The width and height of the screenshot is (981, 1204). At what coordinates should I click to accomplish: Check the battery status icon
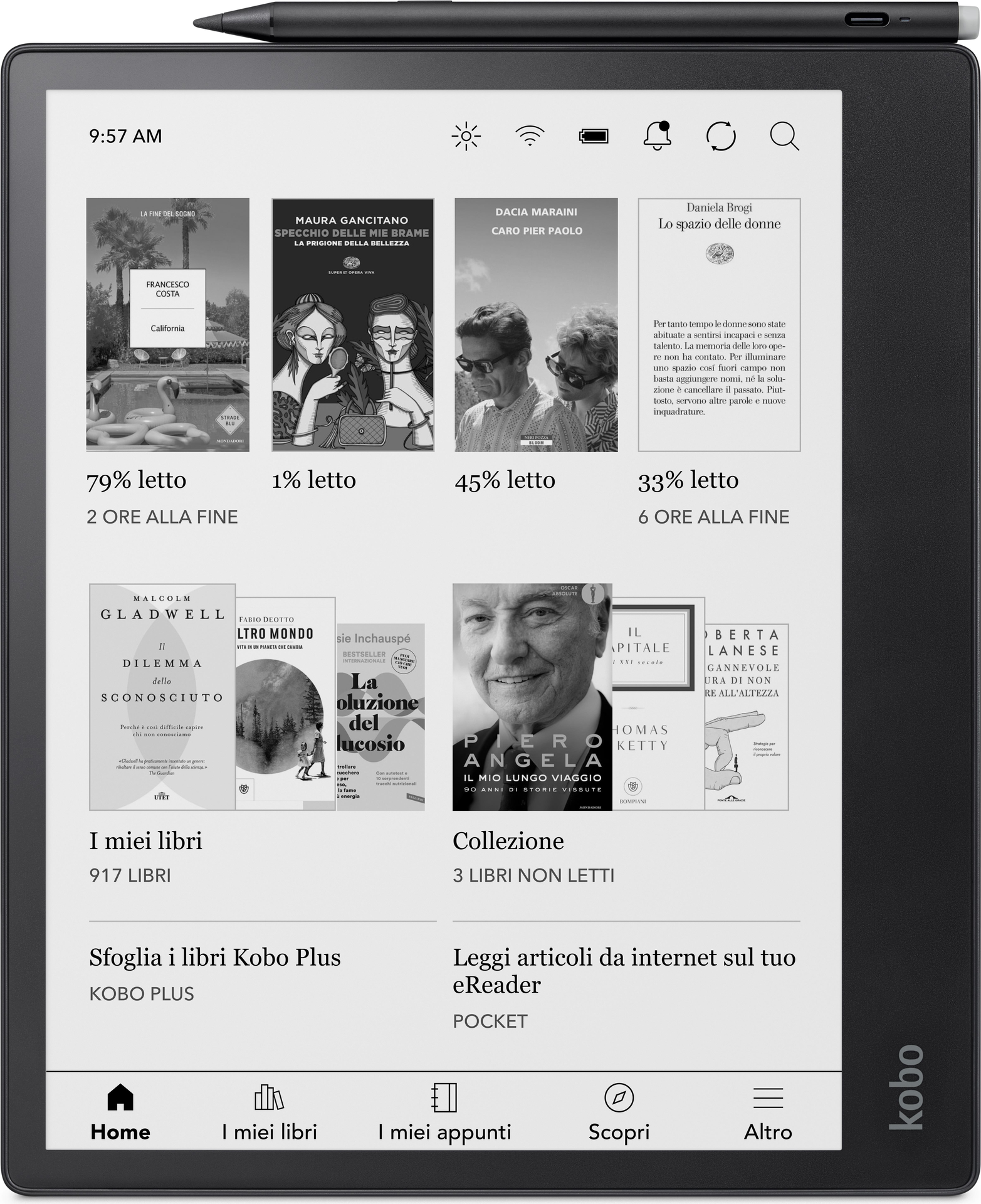(x=593, y=136)
